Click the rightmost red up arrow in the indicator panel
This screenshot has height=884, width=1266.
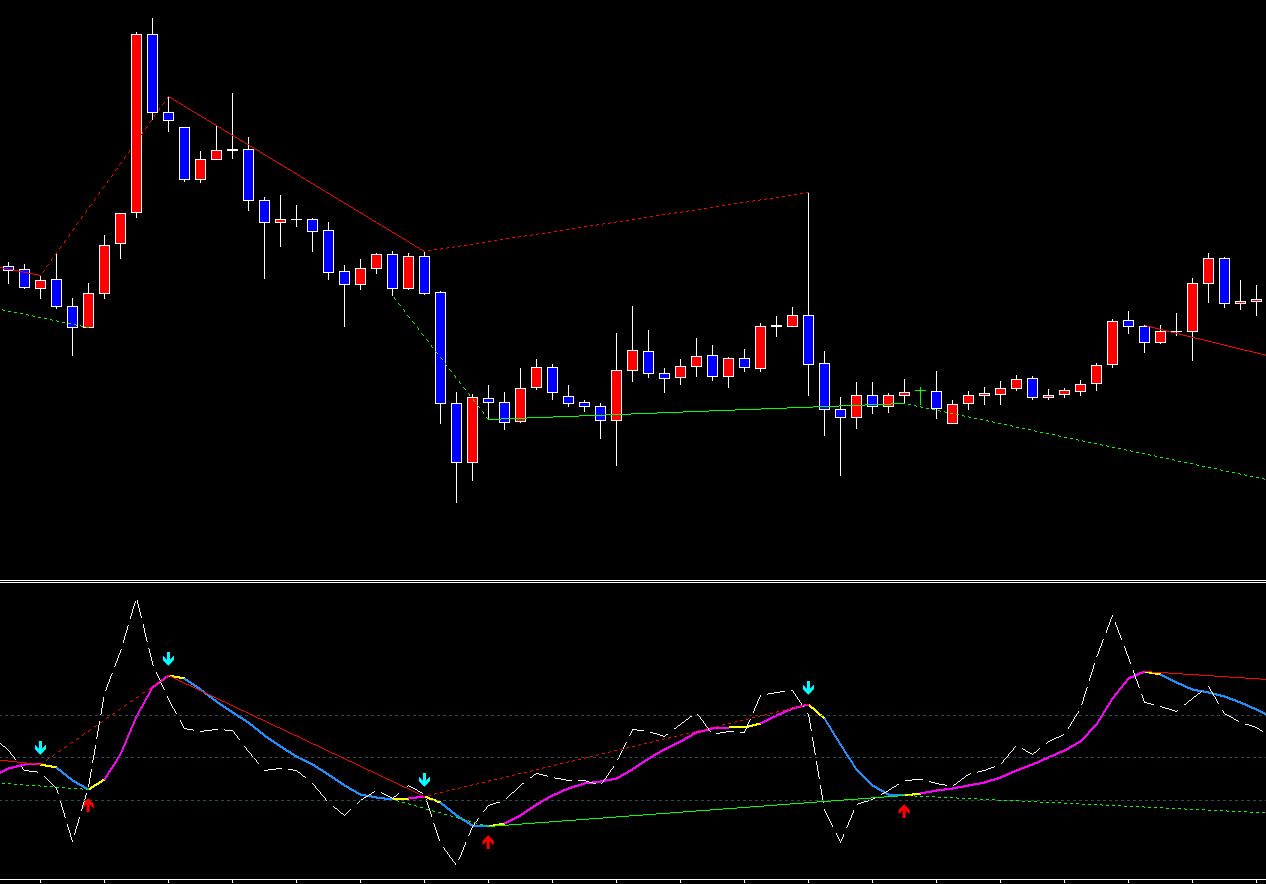(x=904, y=811)
